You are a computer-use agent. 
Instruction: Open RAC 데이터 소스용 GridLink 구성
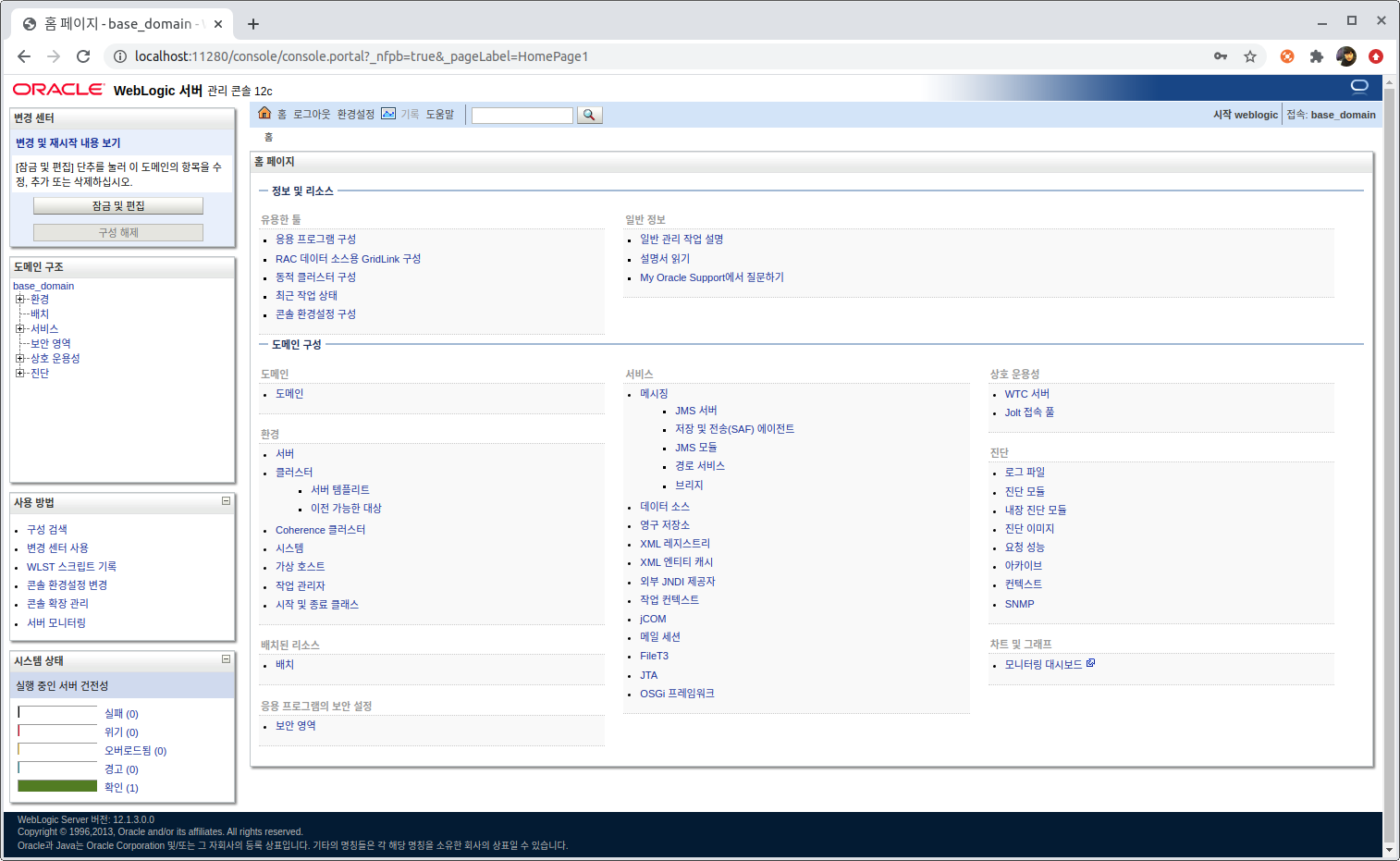[348, 259]
